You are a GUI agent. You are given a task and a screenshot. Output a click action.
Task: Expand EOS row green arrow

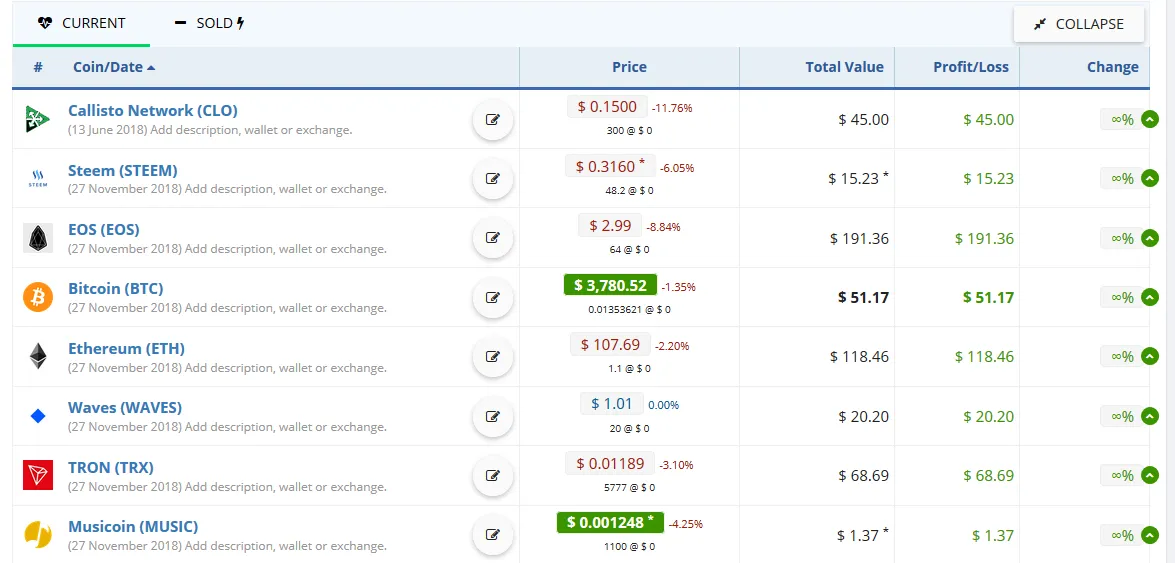point(1150,238)
